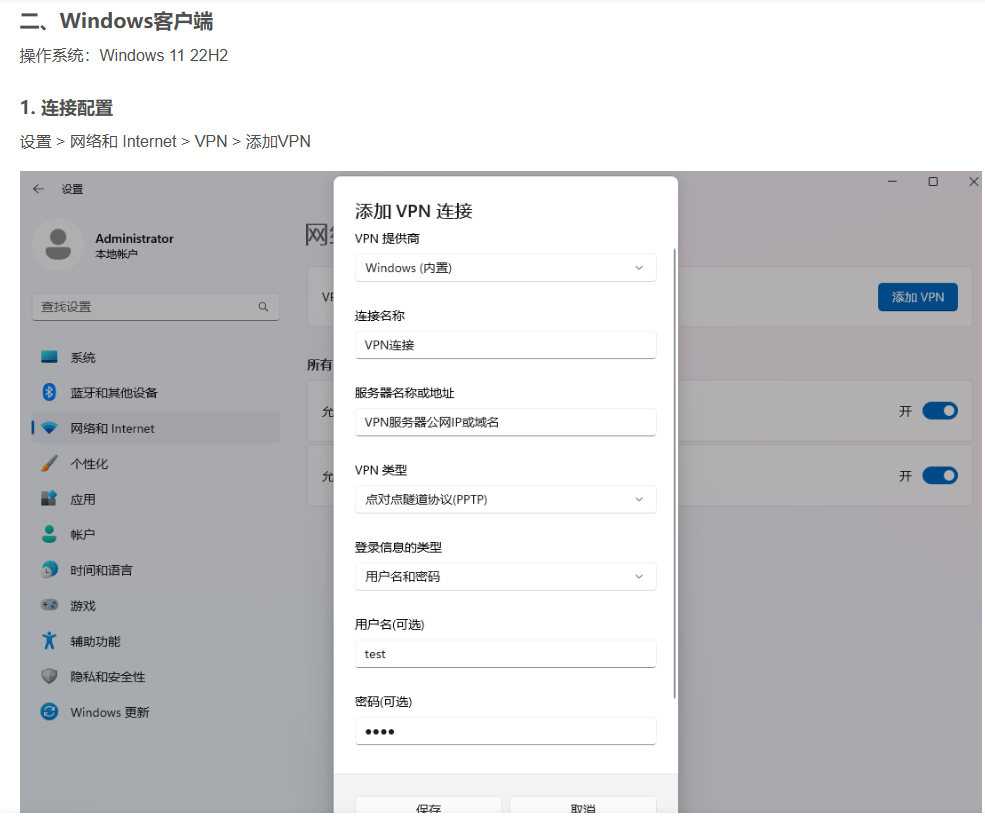Select 个性化 in the sidebar
The image size is (985, 820).
89,464
